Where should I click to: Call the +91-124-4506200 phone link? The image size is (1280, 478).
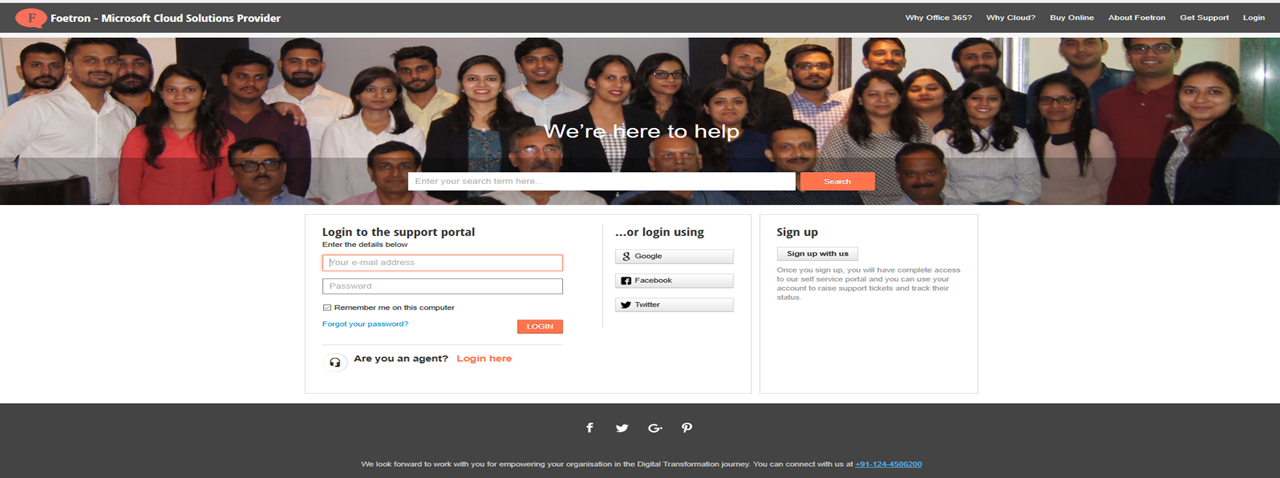click(889, 464)
